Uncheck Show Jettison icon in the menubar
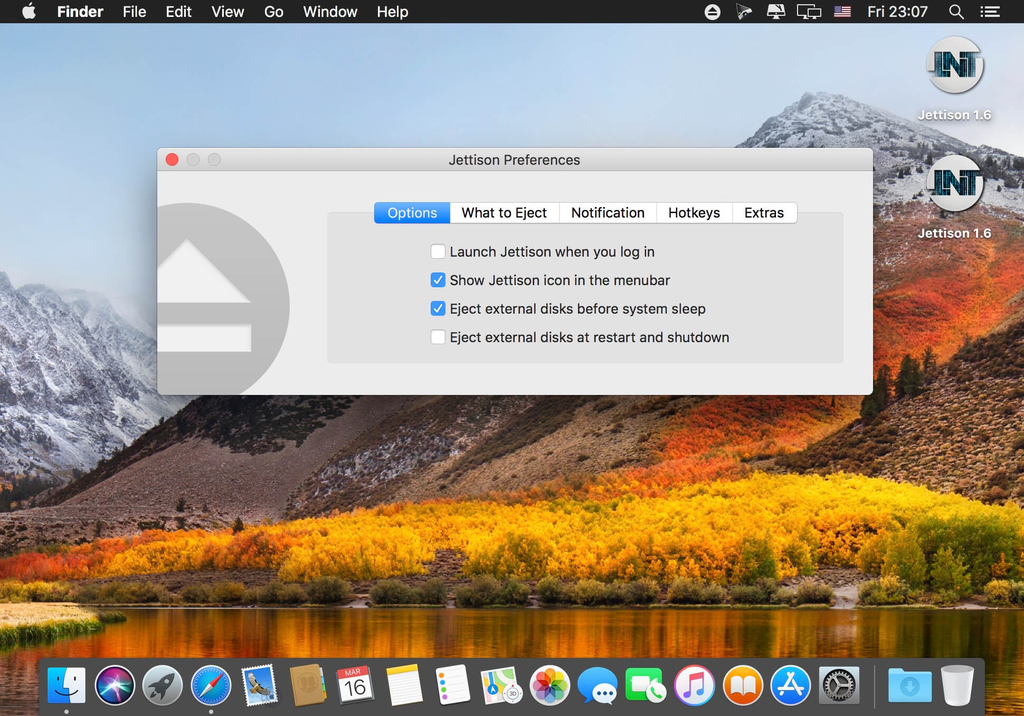This screenshot has width=1024, height=716. 438,280
